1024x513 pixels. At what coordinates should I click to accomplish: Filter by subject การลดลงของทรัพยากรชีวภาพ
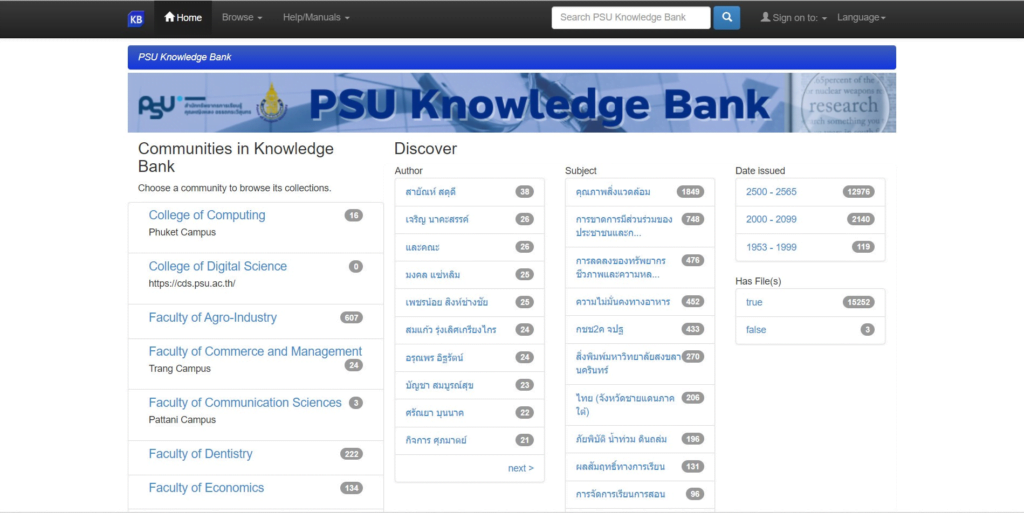[620, 267]
